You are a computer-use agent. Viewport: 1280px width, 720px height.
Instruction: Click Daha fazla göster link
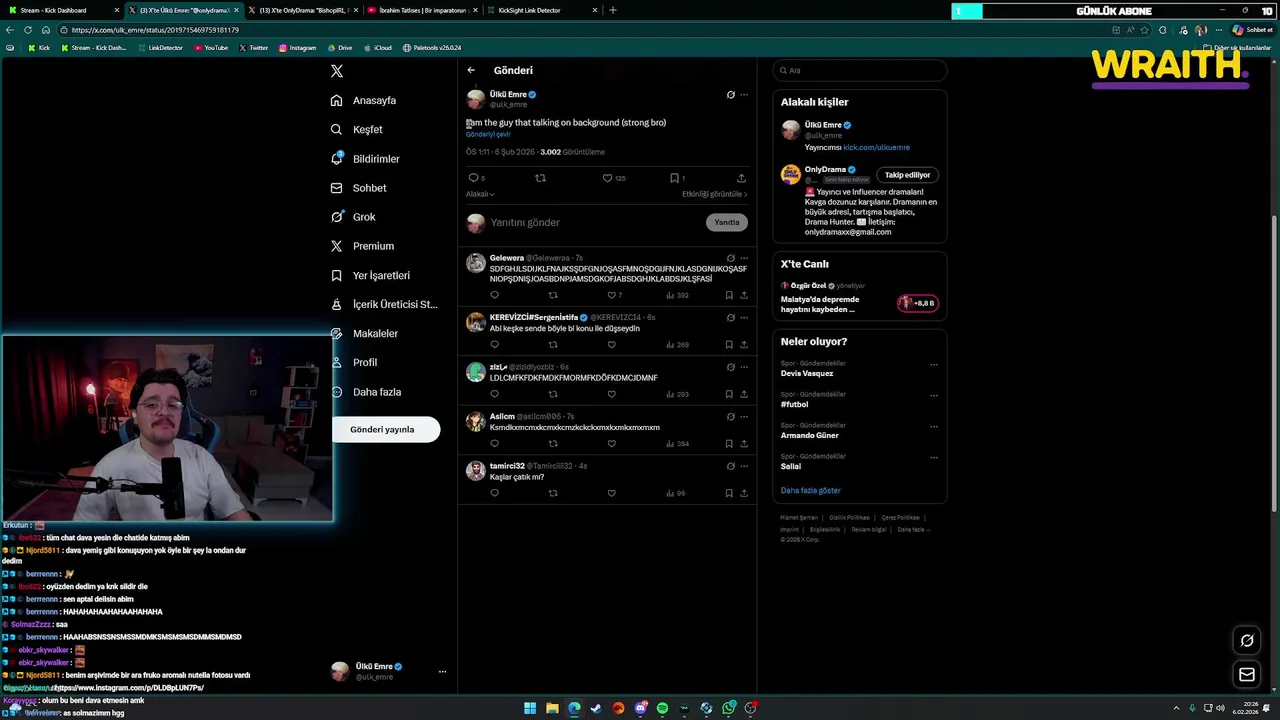(810, 490)
